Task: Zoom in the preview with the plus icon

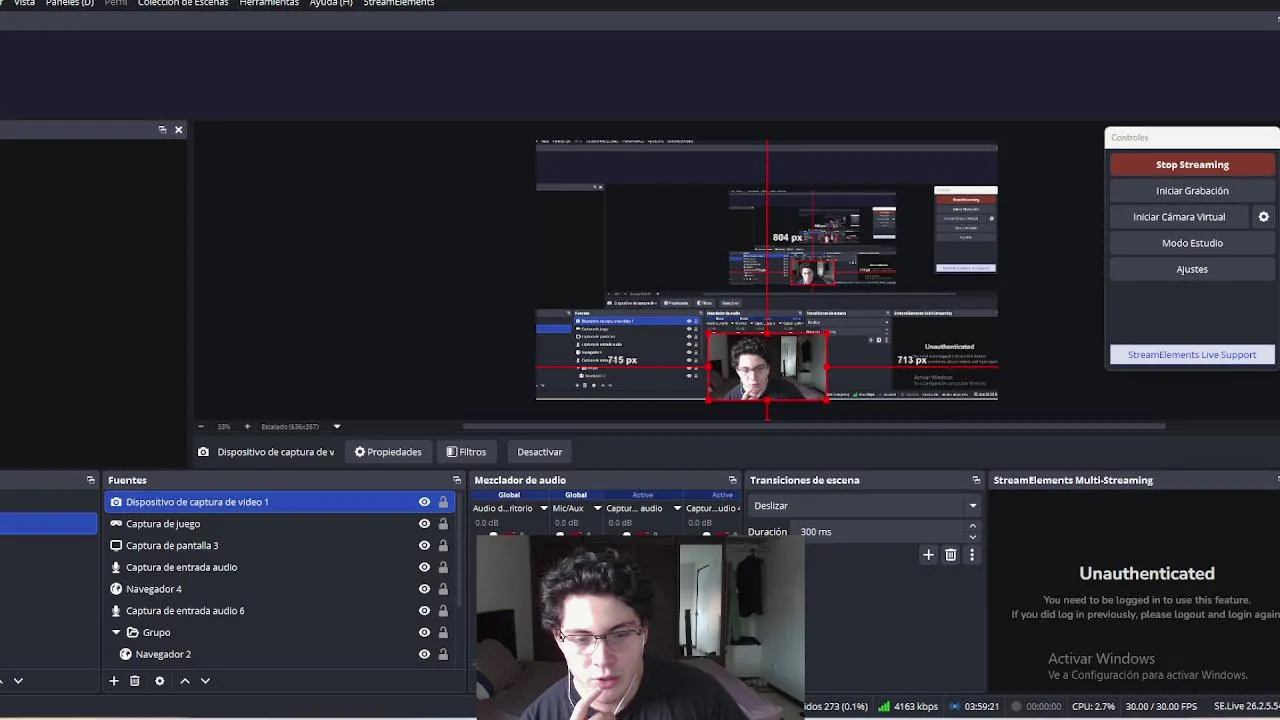Action: point(247,427)
